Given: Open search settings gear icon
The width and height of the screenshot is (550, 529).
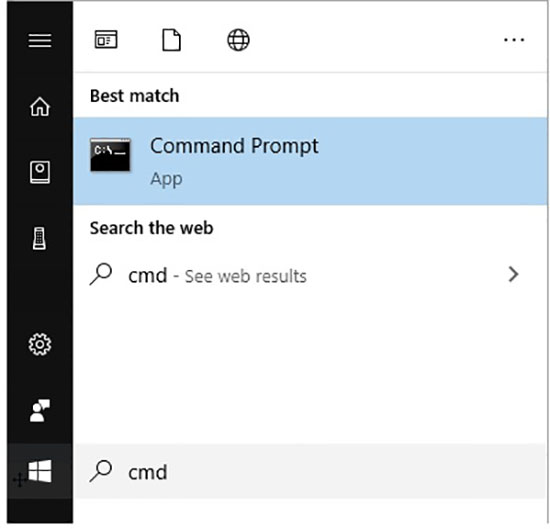Looking at the screenshot, I should coord(40,344).
